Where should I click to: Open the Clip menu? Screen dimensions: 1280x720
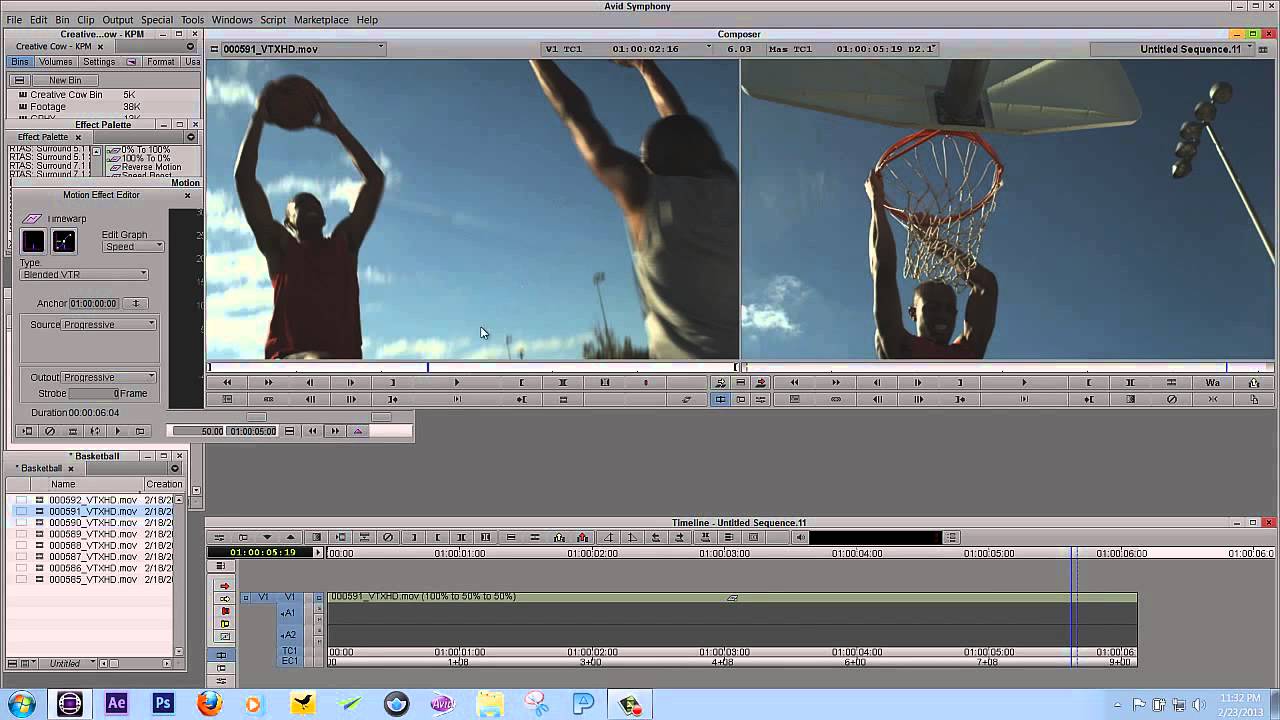point(86,20)
